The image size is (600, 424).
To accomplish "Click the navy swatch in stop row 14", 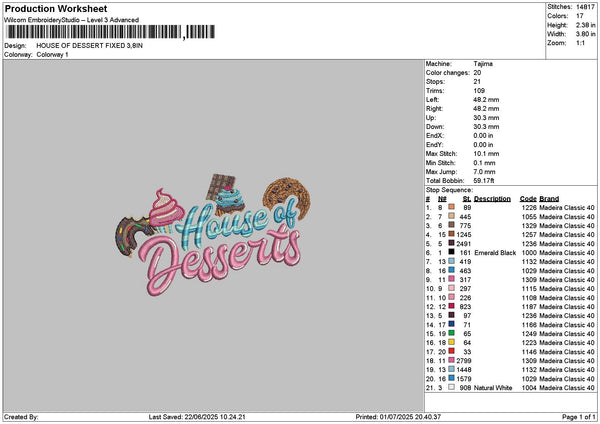I will 452,324.
